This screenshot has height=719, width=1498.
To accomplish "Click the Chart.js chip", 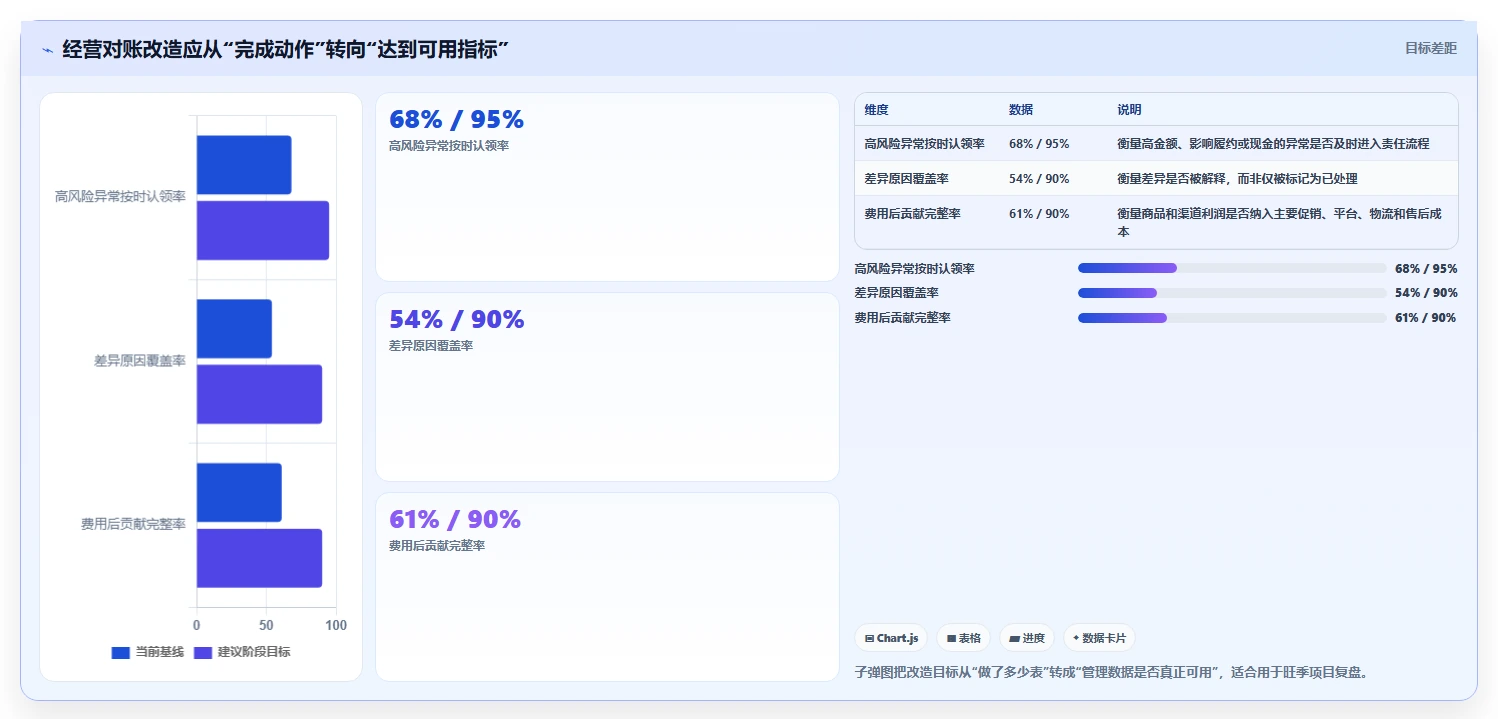I will click(x=891, y=638).
